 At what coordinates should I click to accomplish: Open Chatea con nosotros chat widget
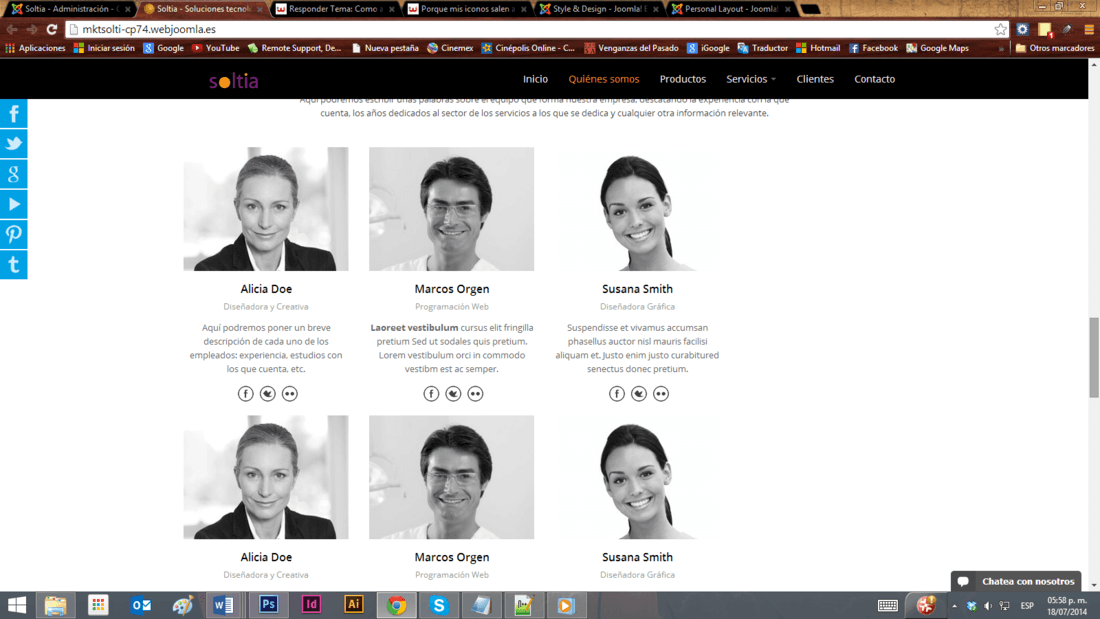tap(1016, 581)
